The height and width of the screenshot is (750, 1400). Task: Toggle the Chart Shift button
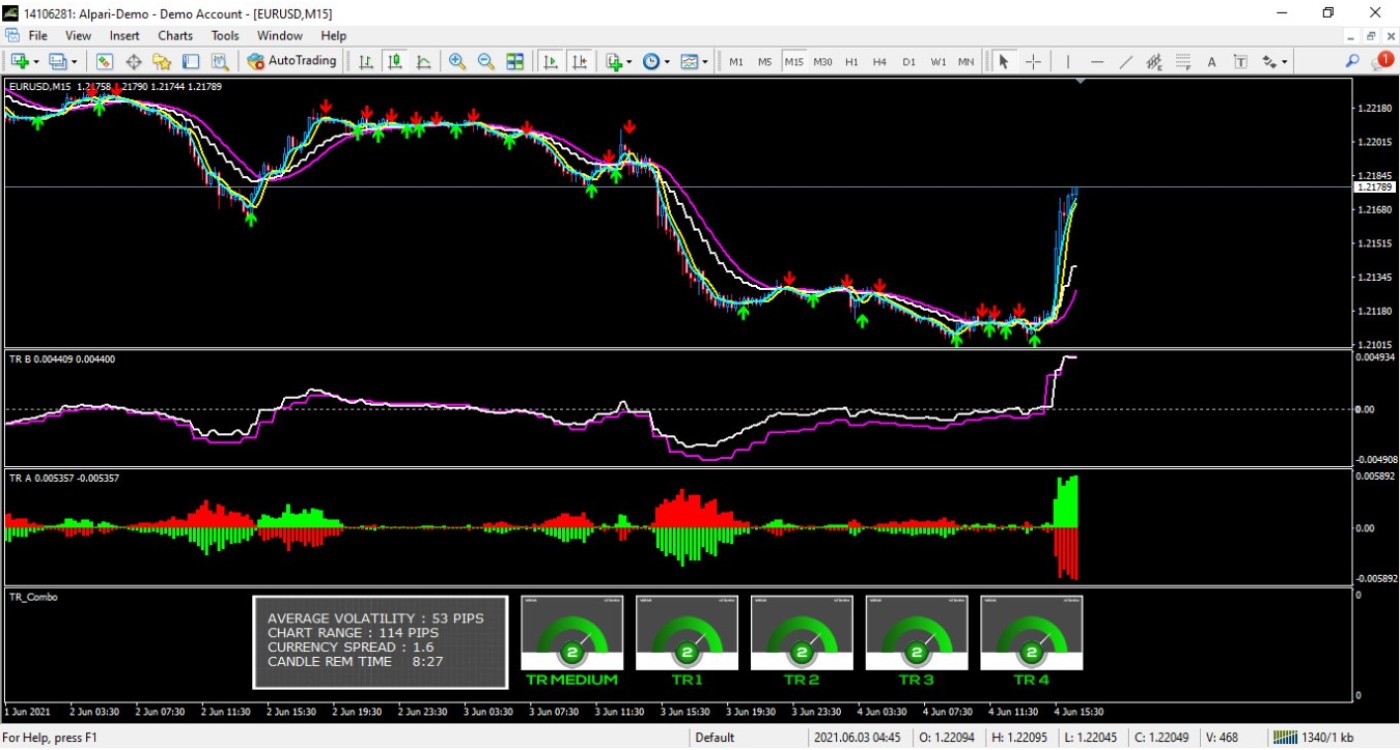pyautogui.click(x=579, y=62)
